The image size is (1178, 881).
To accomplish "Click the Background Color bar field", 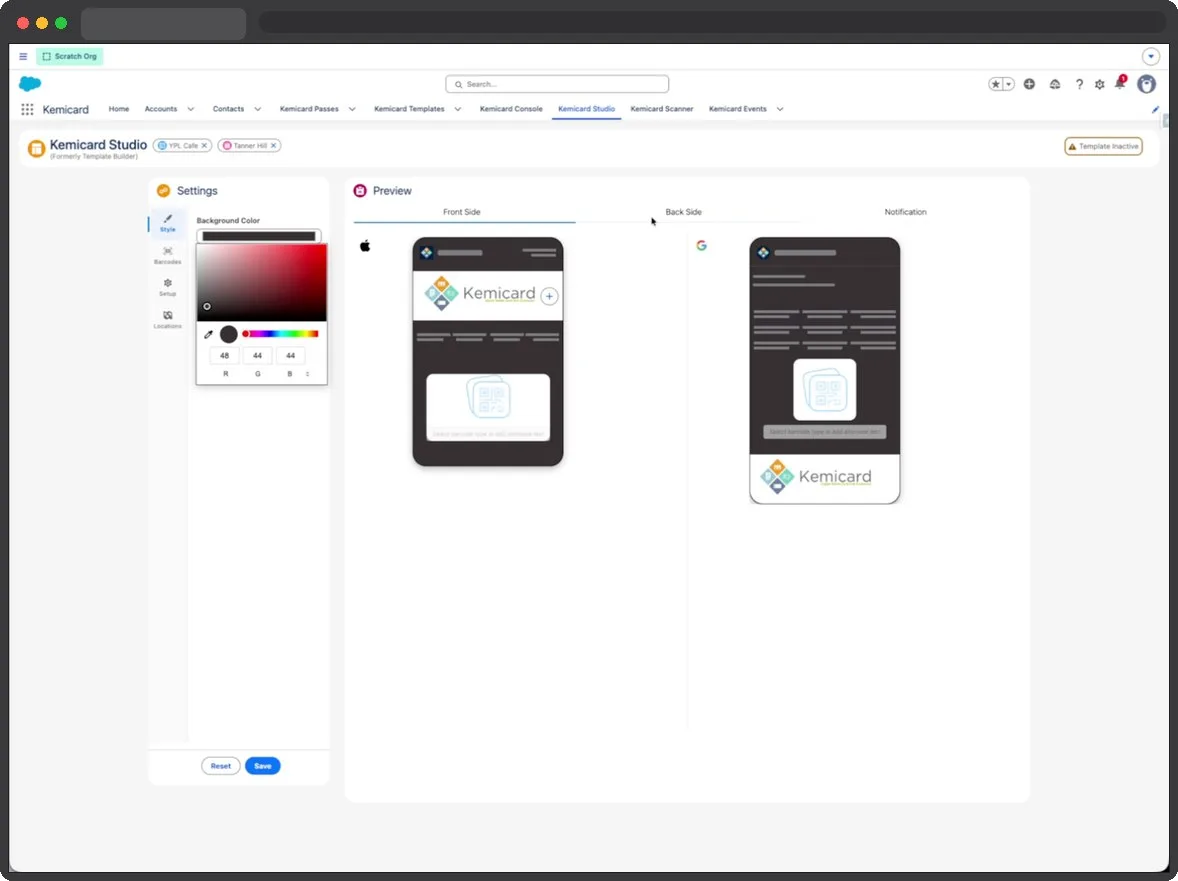I will (x=259, y=236).
